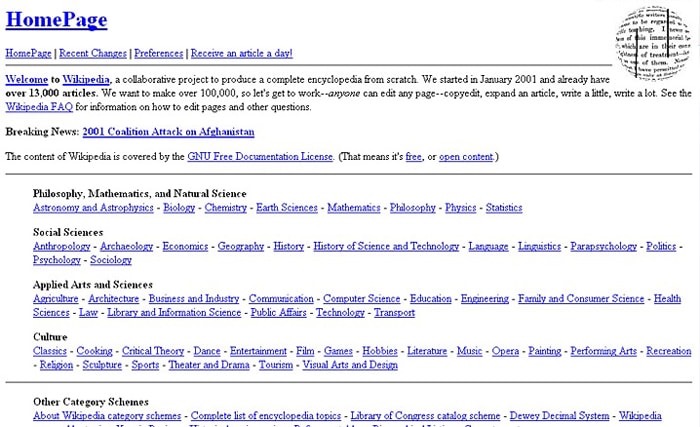
Task: Open Politics topic
Action: pyautogui.click(x=661, y=247)
